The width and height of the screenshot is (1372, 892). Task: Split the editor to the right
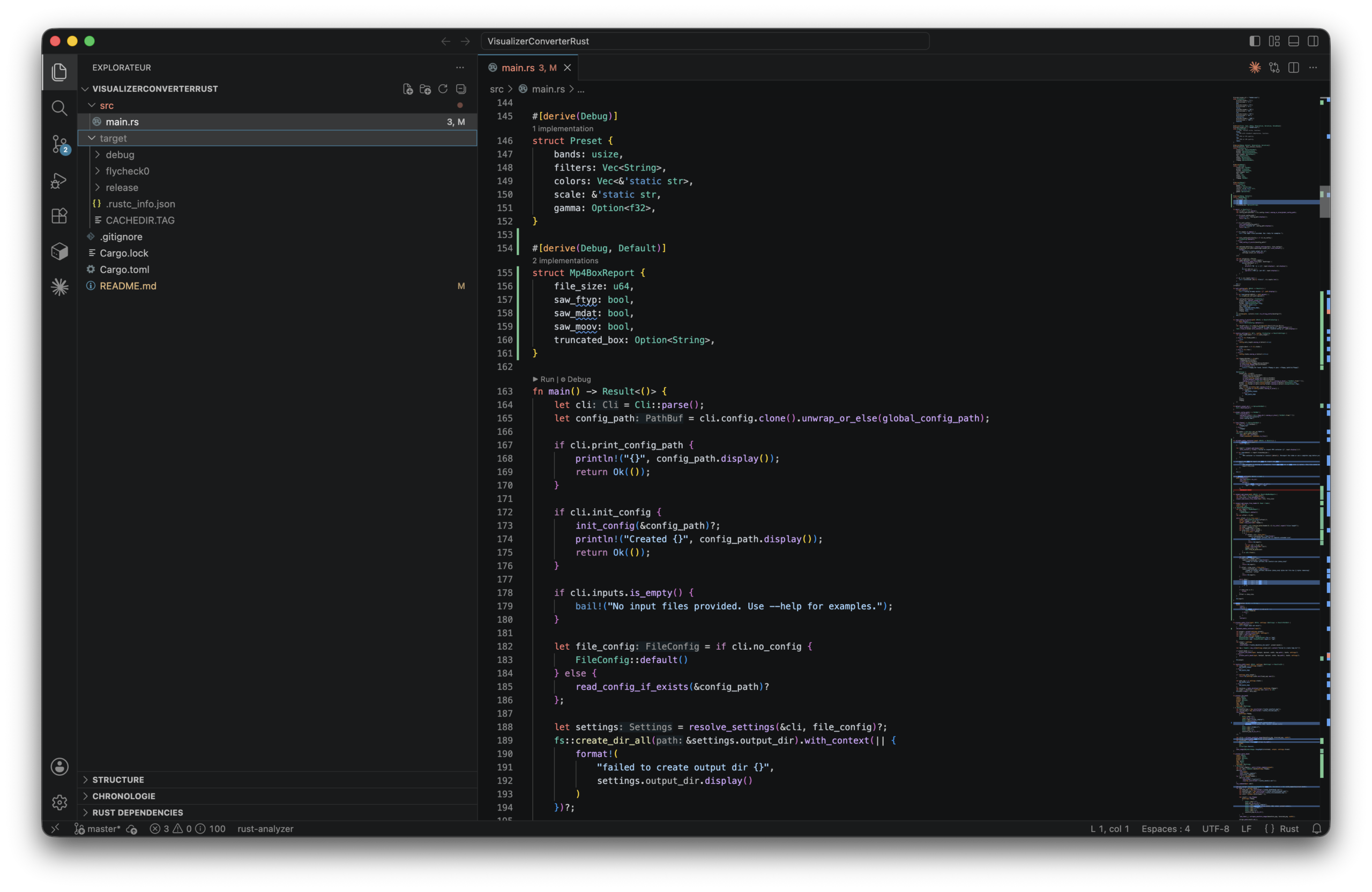click(1294, 68)
